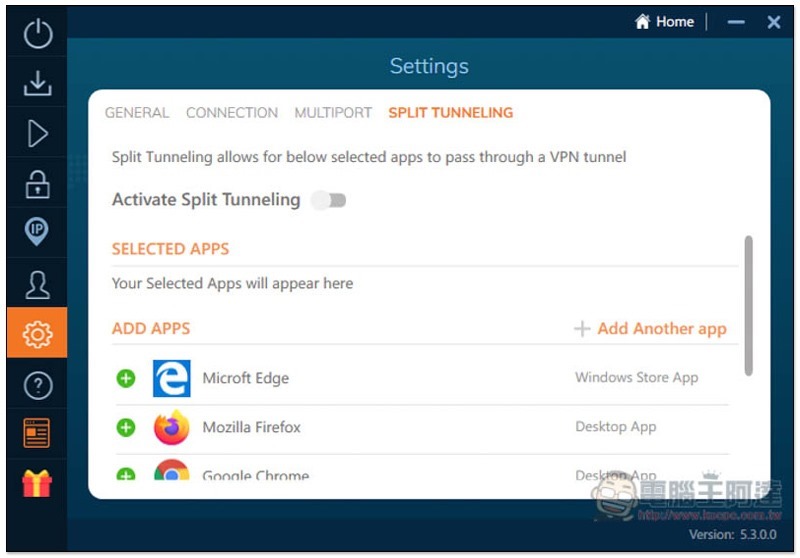The height and width of the screenshot is (558, 800).
Task: Click the house icon beside Home
Action: point(642,21)
